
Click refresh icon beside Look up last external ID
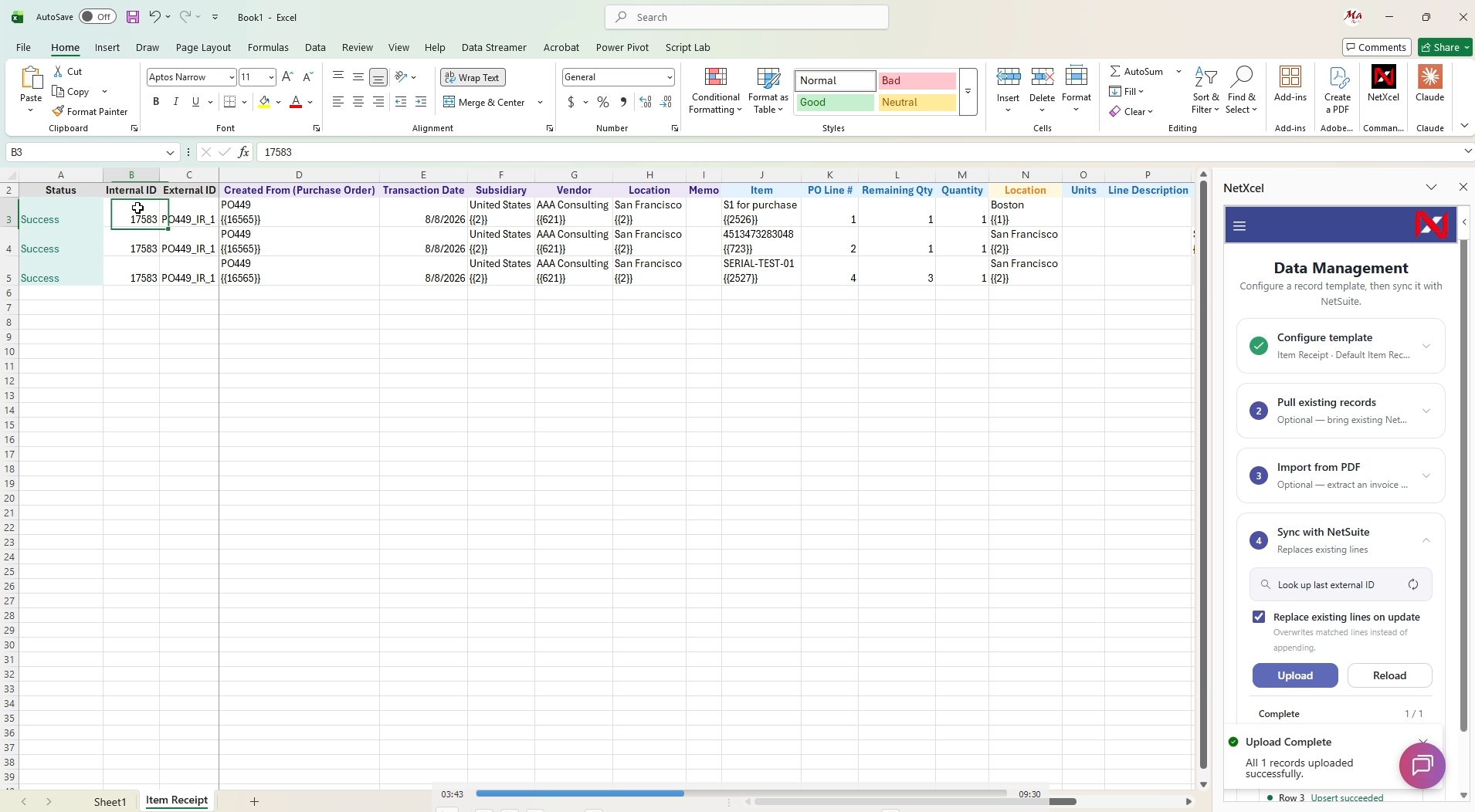1413,584
